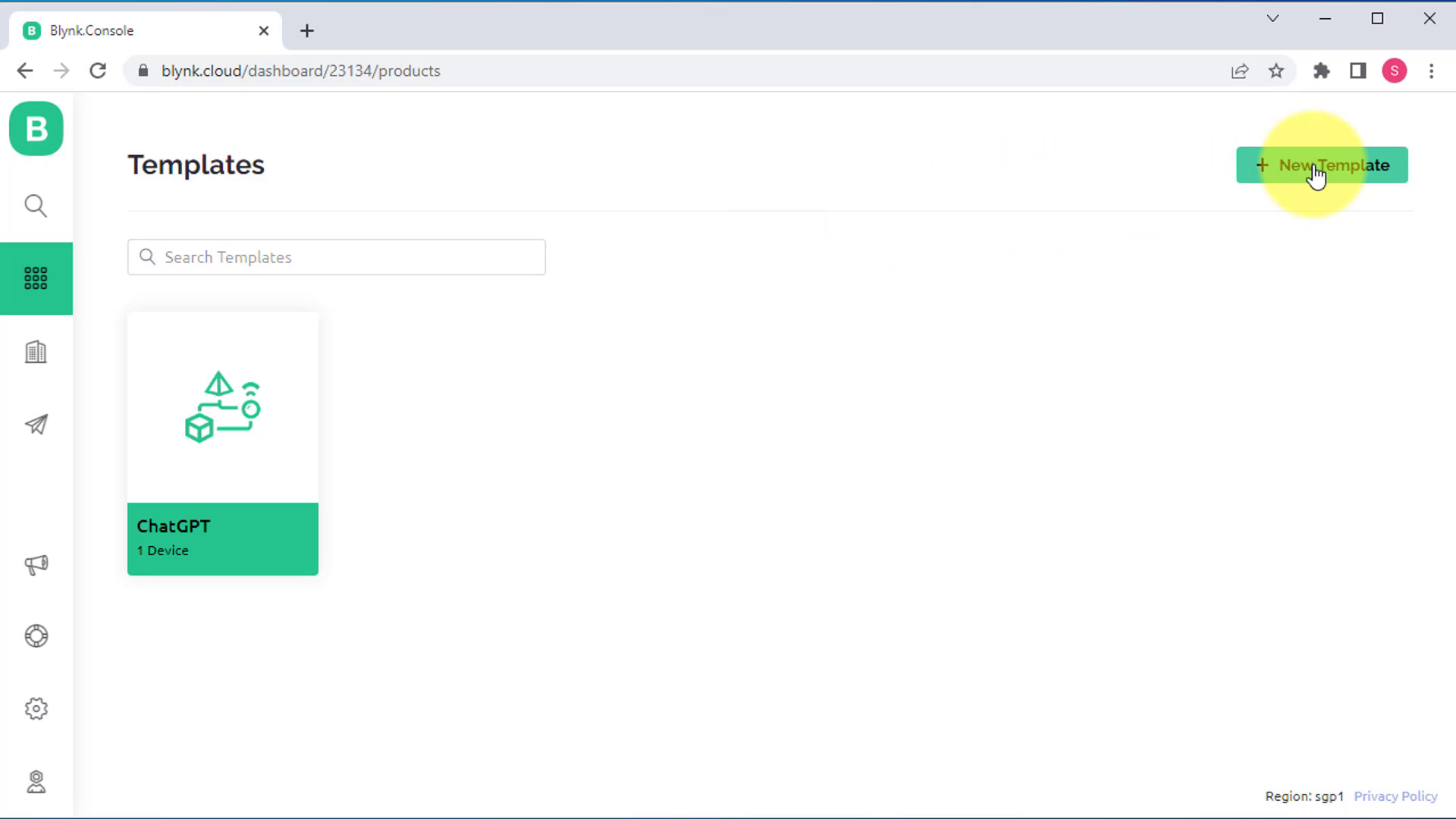Viewport: 1456px width, 819px height.
Task: Expand the tab search chevron
Action: click(x=1273, y=18)
